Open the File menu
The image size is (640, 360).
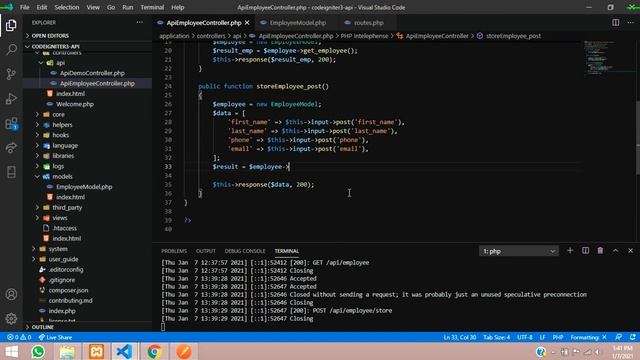point(24,7)
